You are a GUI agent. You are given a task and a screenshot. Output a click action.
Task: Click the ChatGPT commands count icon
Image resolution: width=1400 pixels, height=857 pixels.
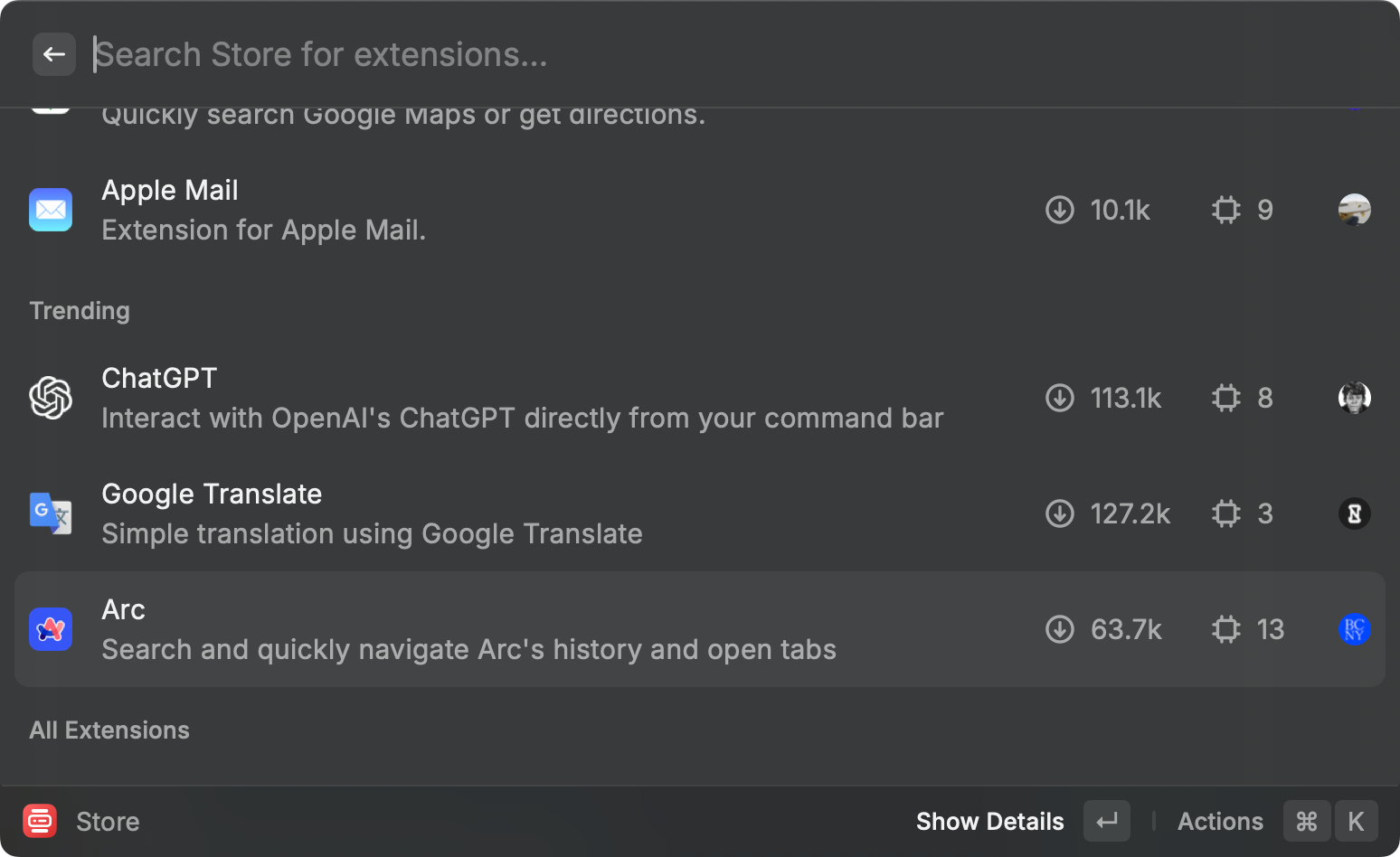[x=1226, y=398]
